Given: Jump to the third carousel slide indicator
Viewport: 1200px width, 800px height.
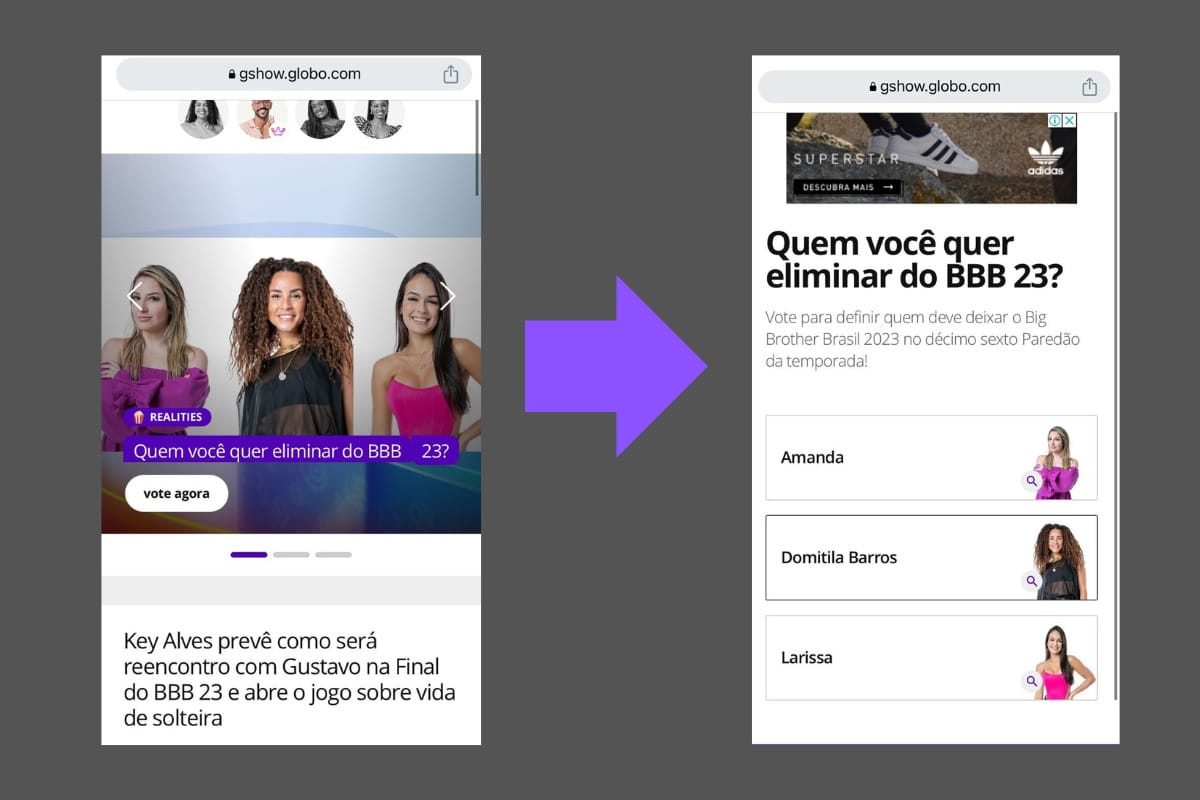Looking at the screenshot, I should (333, 554).
